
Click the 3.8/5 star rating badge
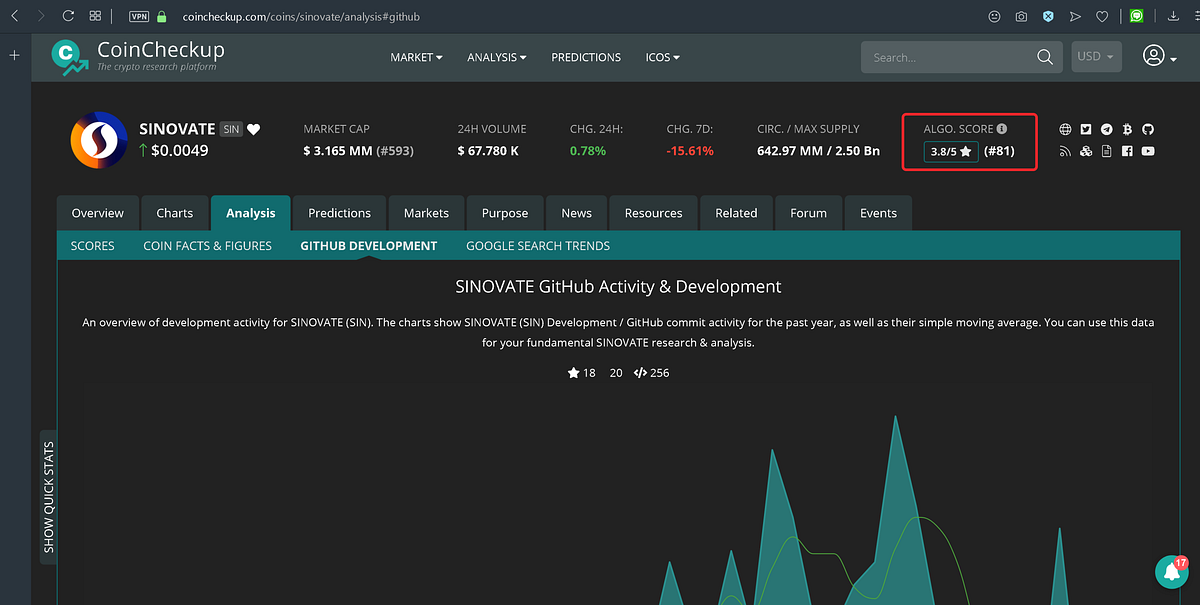click(950, 152)
